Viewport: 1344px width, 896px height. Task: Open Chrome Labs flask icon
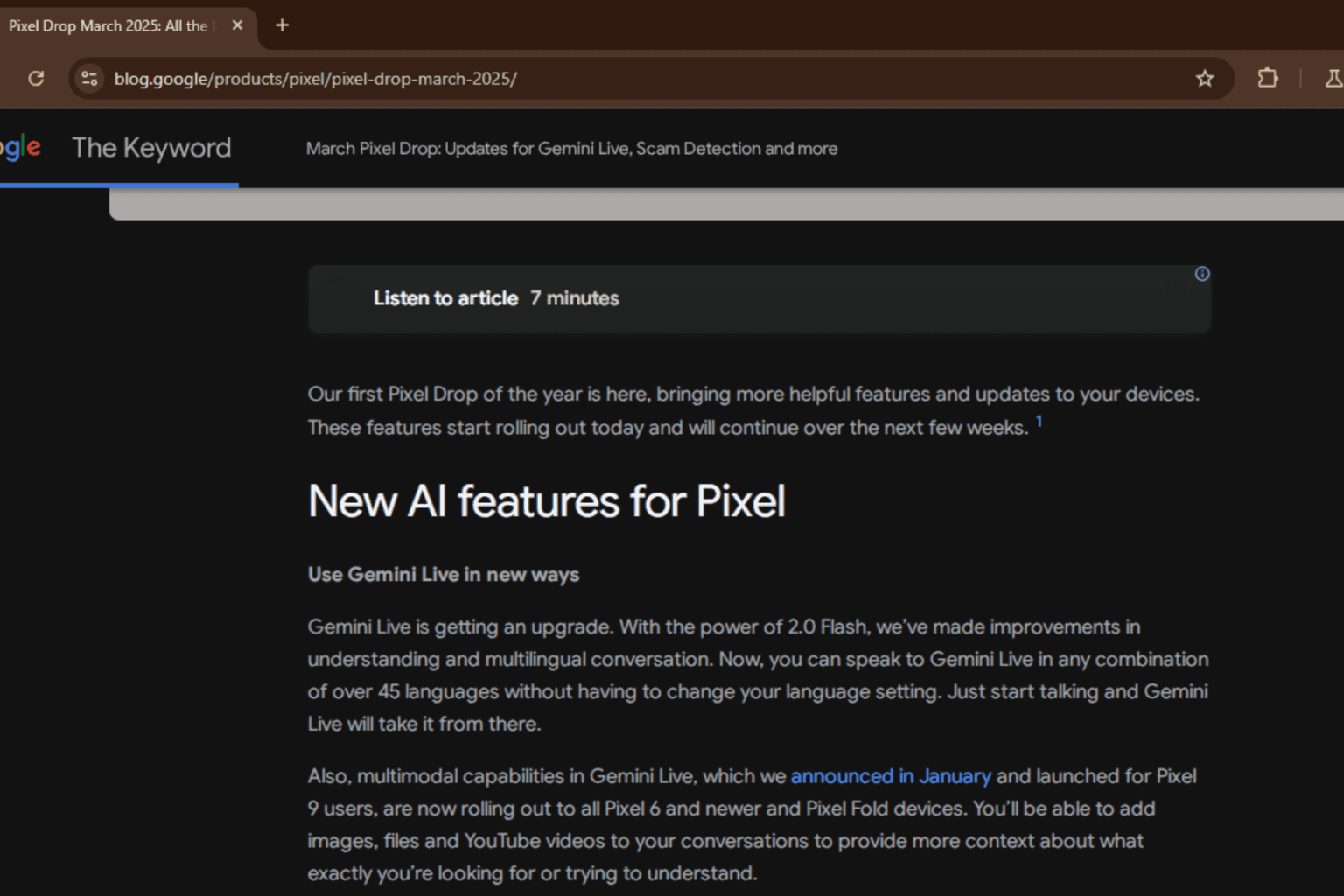(x=1333, y=79)
